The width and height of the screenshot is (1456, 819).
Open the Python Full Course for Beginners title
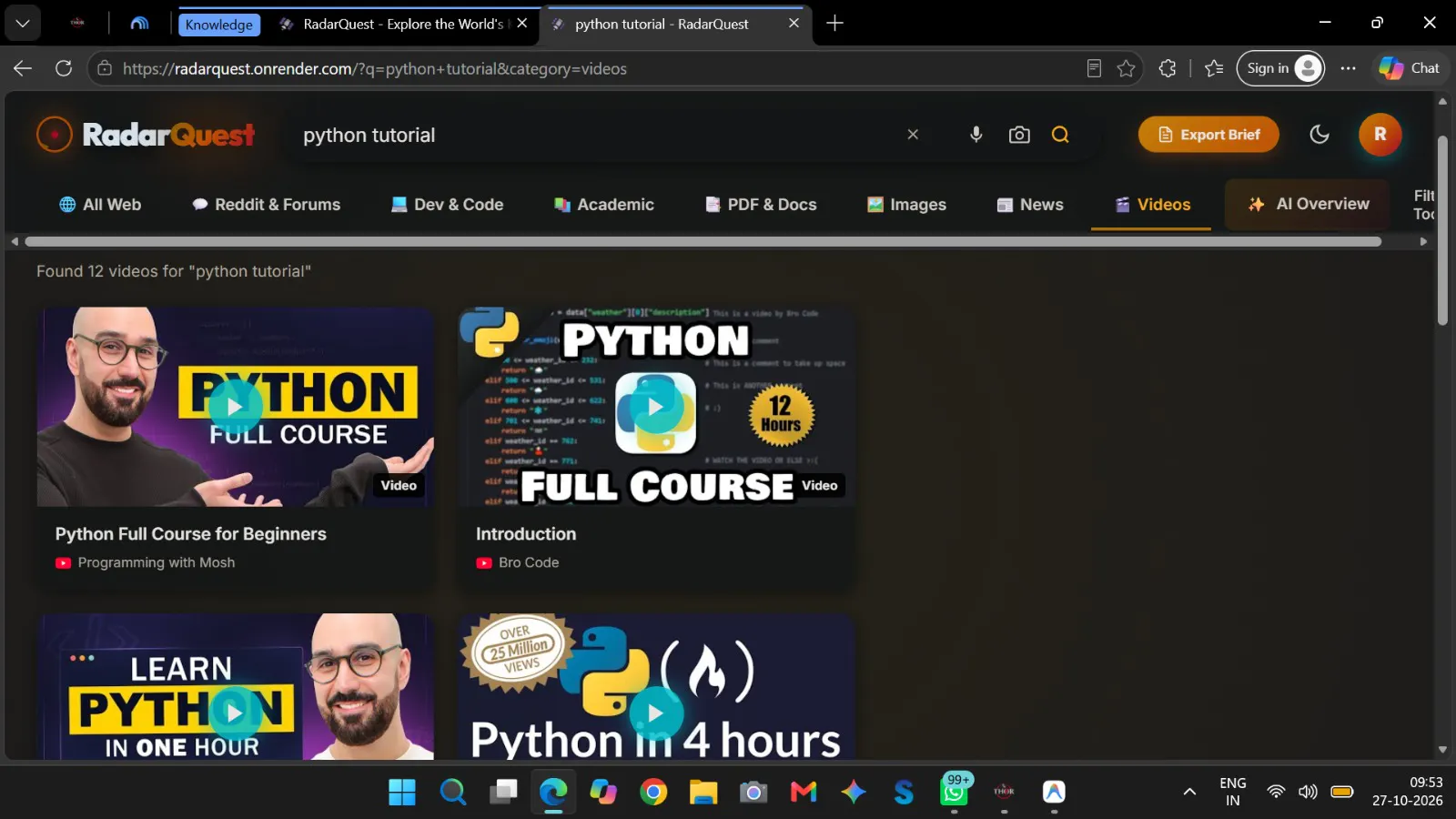pos(190,534)
